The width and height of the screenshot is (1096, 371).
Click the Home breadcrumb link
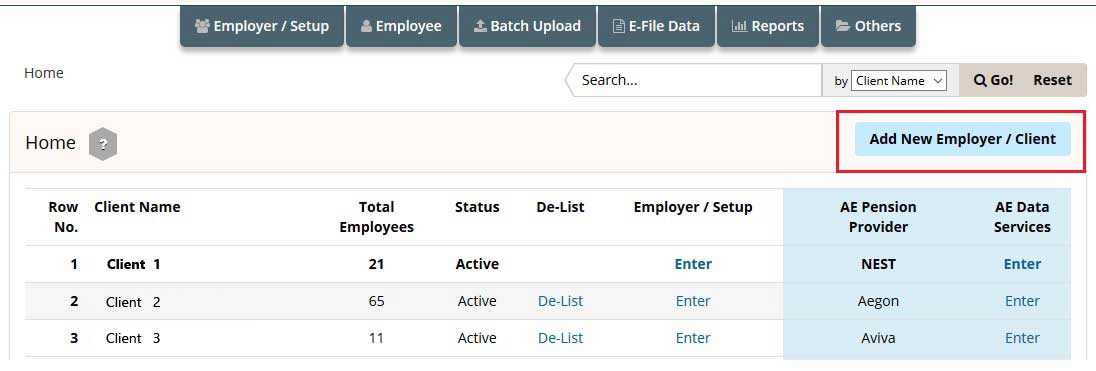(x=44, y=73)
